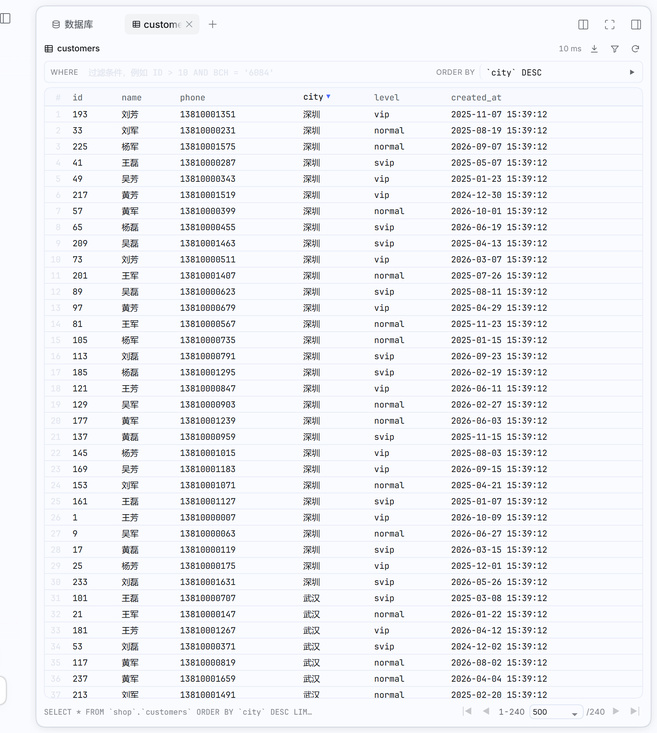Toggle the right side panel icon
Screen dimensions: 657x733
coord(636,25)
